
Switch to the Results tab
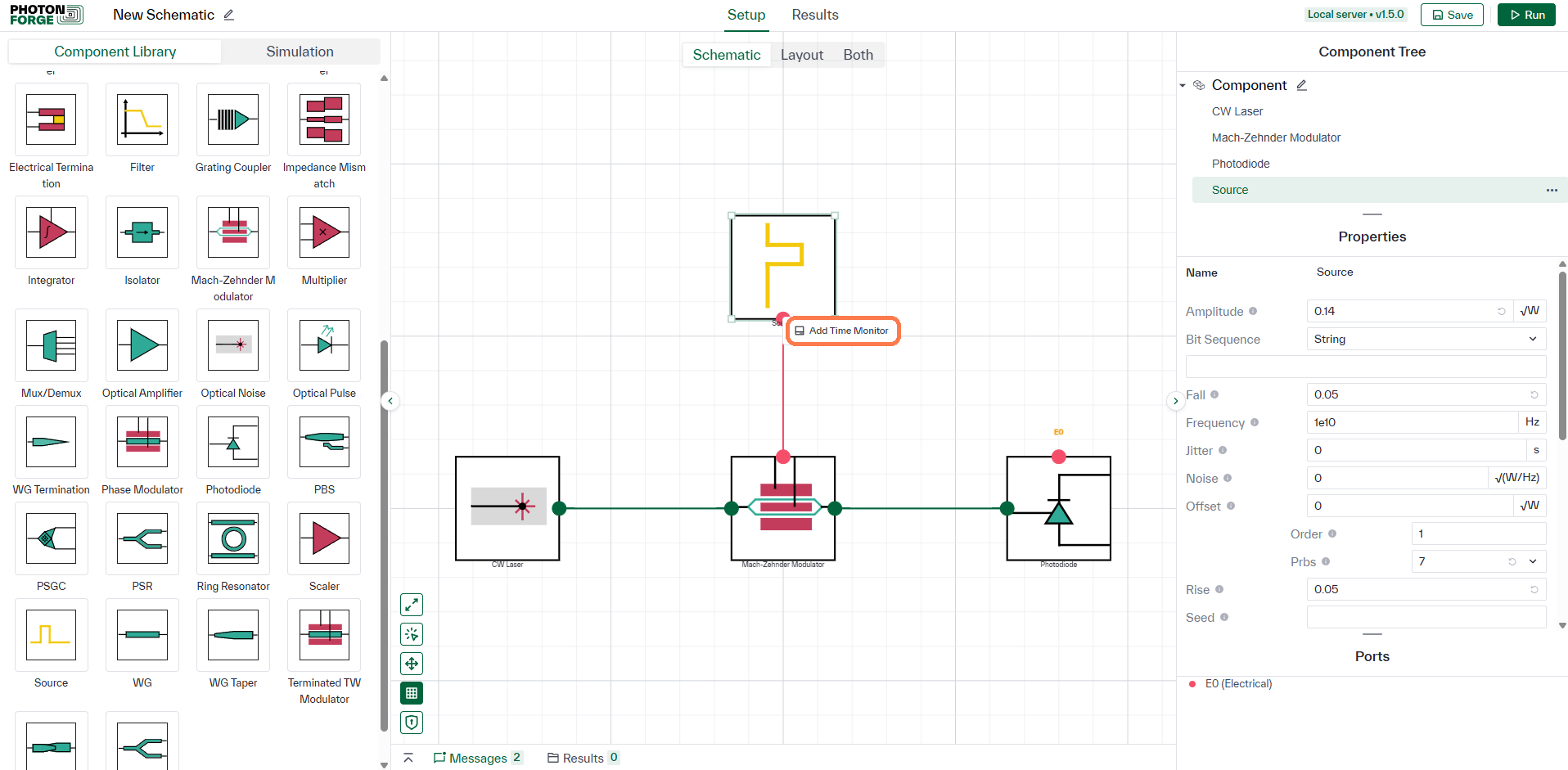815,15
